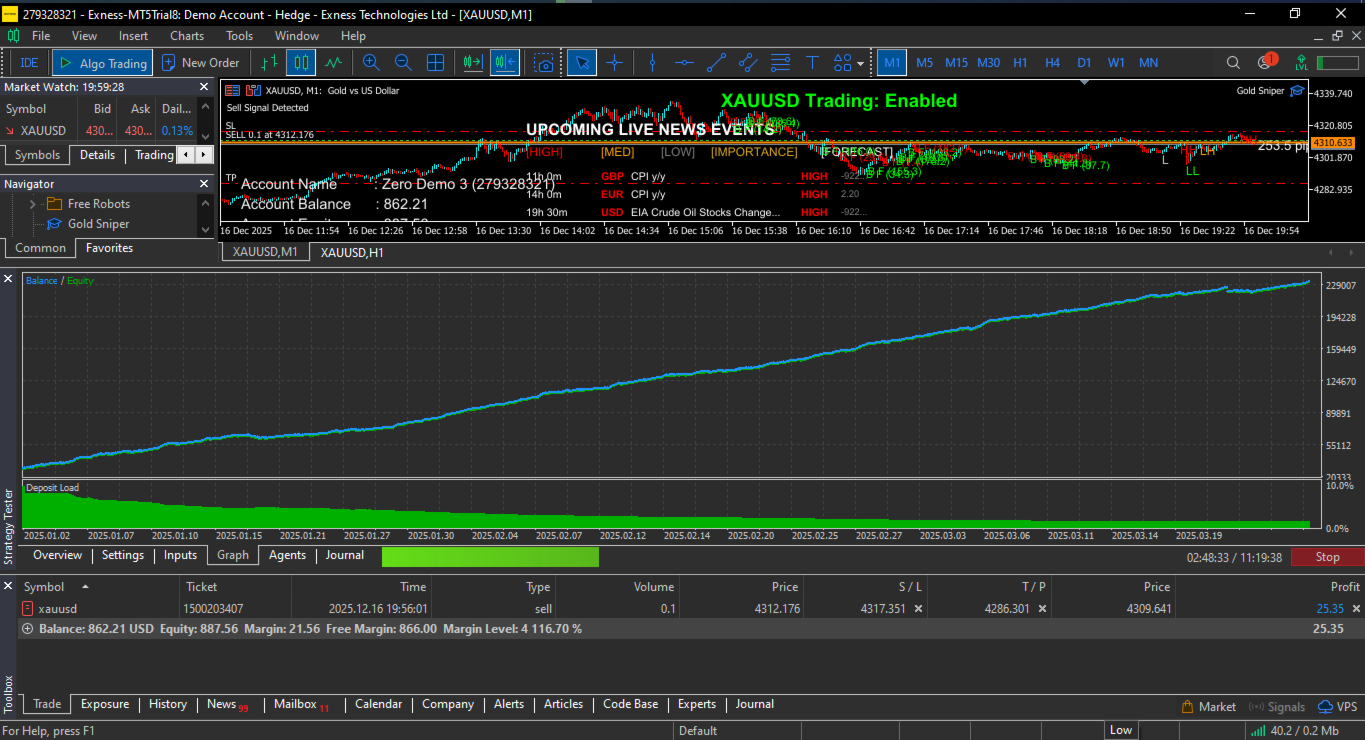Pick the trendline drawing tool
Screen dimensions: 1365x740
click(x=716, y=63)
